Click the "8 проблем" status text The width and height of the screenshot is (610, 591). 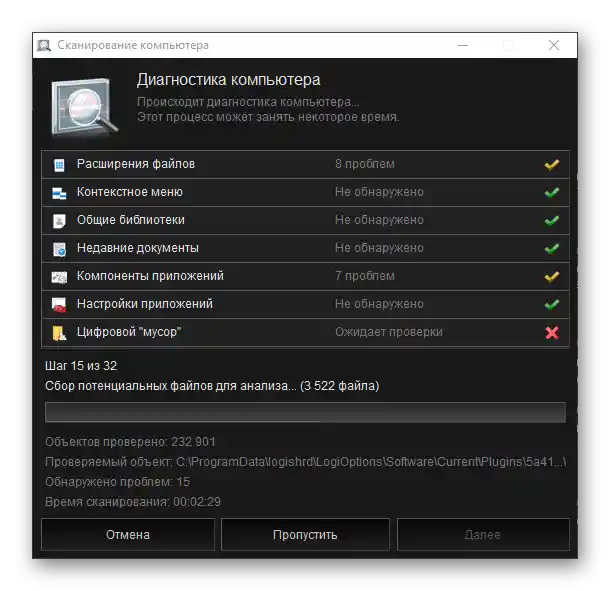pyautogui.click(x=365, y=164)
